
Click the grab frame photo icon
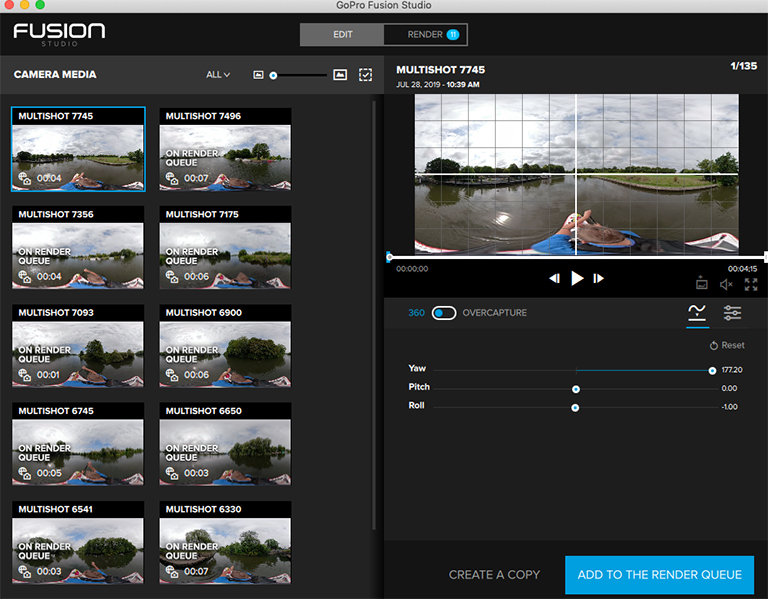point(701,283)
